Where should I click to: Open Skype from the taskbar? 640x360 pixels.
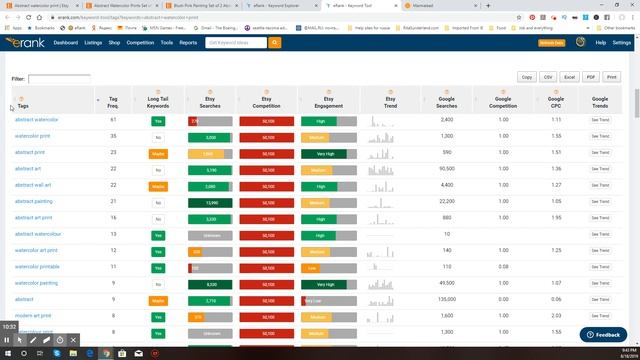[x=57, y=353]
